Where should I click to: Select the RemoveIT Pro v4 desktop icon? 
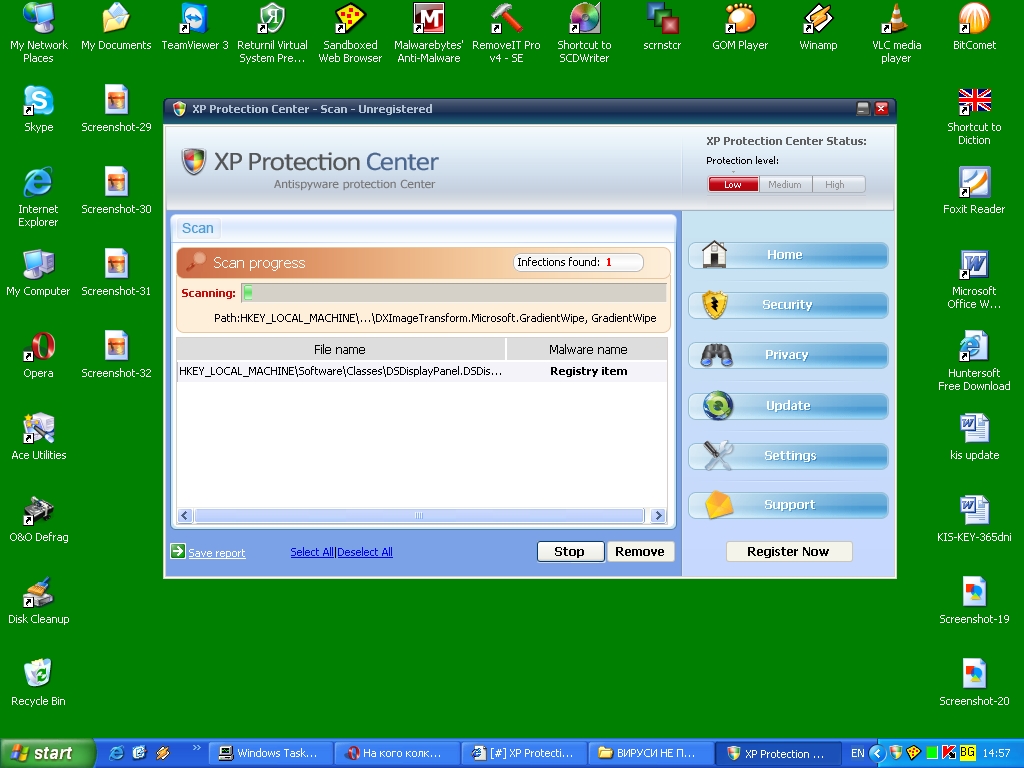pyautogui.click(x=506, y=33)
